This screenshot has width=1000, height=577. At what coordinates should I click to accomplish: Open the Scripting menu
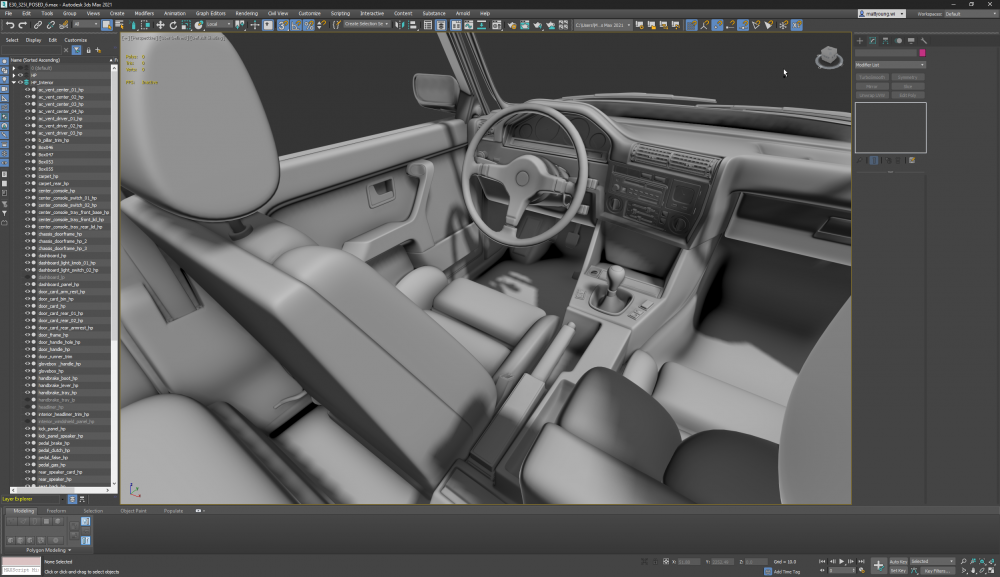340,13
